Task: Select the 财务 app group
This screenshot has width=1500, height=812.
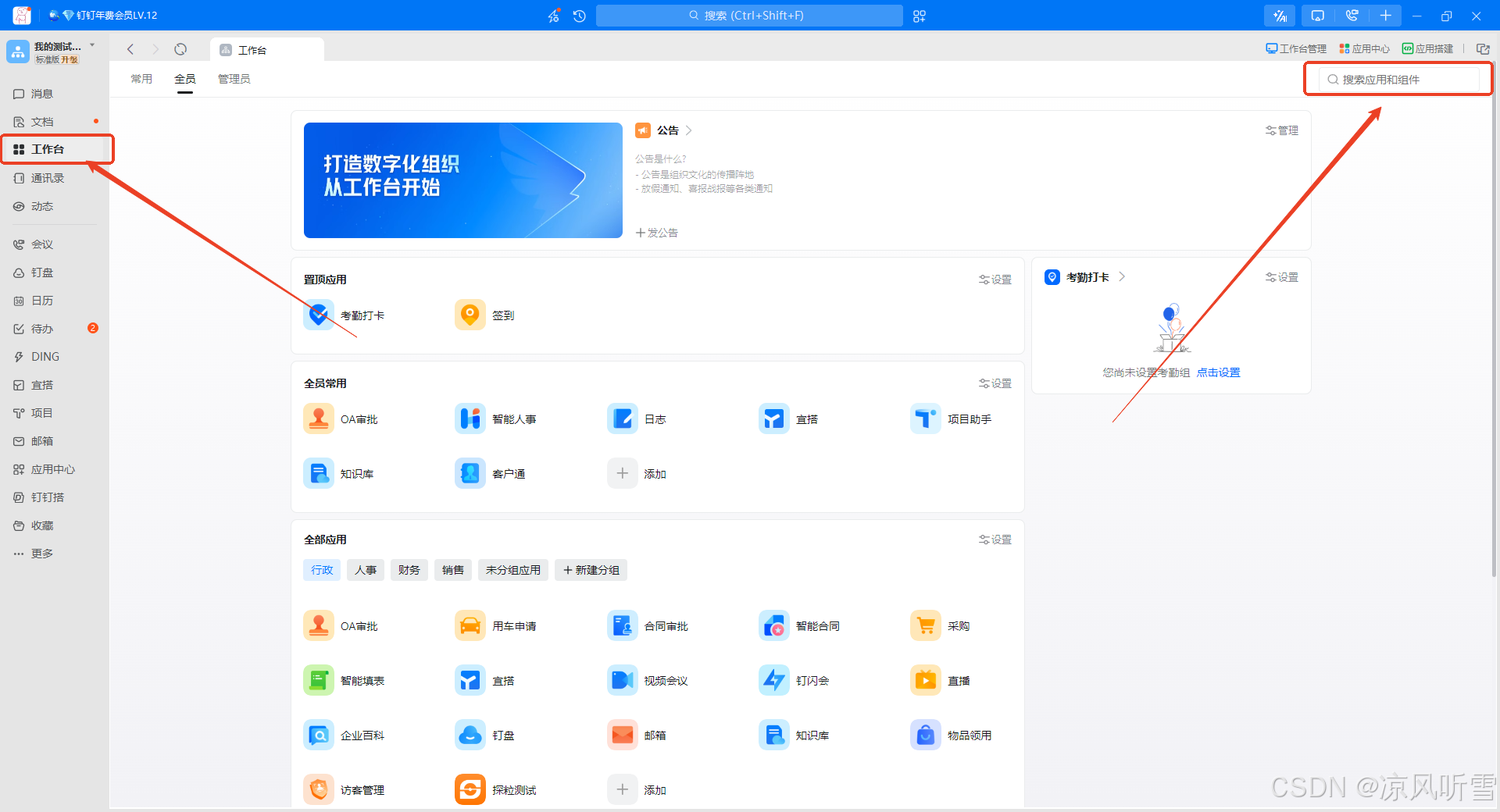Action: (x=409, y=570)
